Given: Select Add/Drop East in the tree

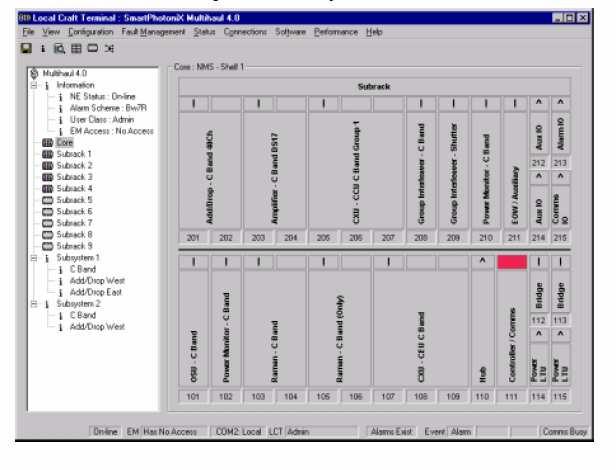Looking at the screenshot, I should [96, 293].
